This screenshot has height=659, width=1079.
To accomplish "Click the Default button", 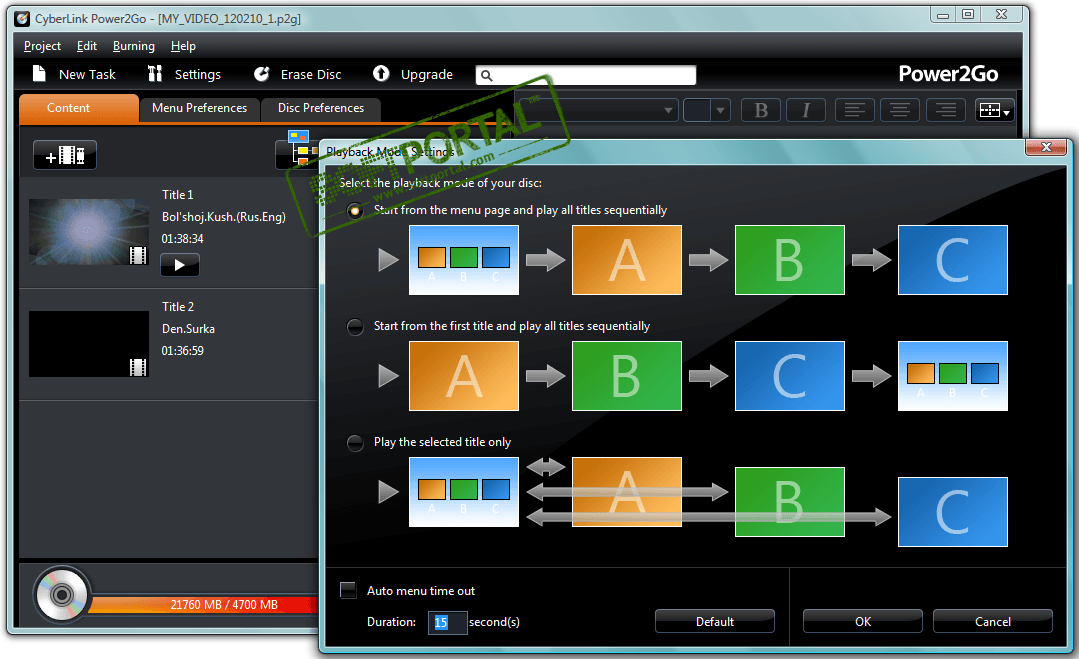I will (x=714, y=621).
